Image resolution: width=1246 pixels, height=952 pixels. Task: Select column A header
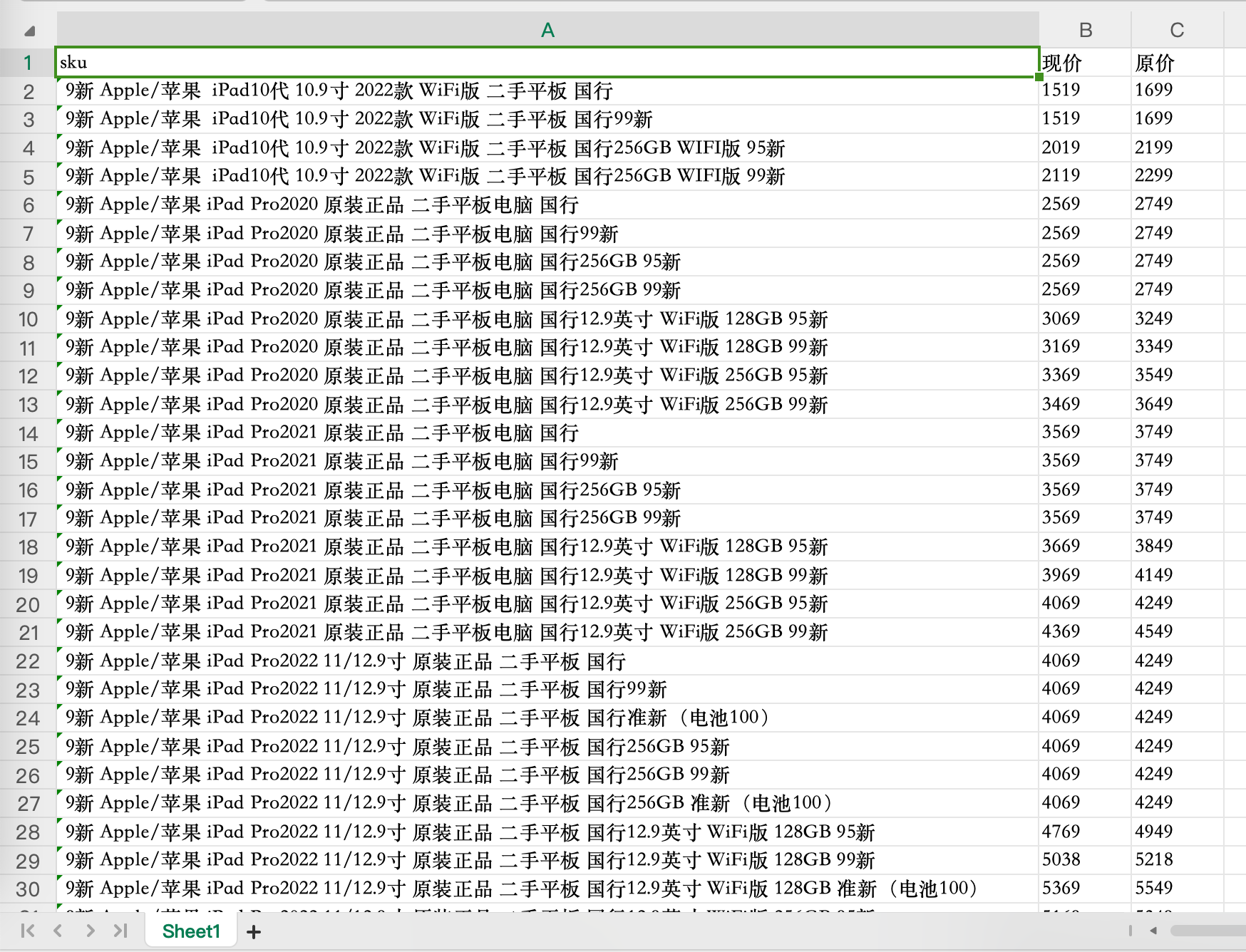click(547, 30)
